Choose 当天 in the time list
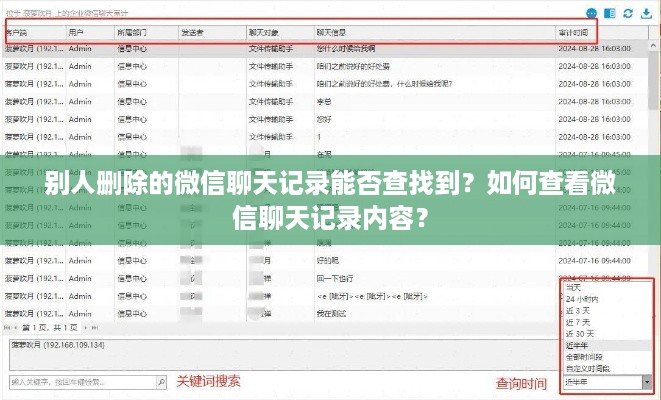The height and width of the screenshot is (400, 661). (573, 287)
